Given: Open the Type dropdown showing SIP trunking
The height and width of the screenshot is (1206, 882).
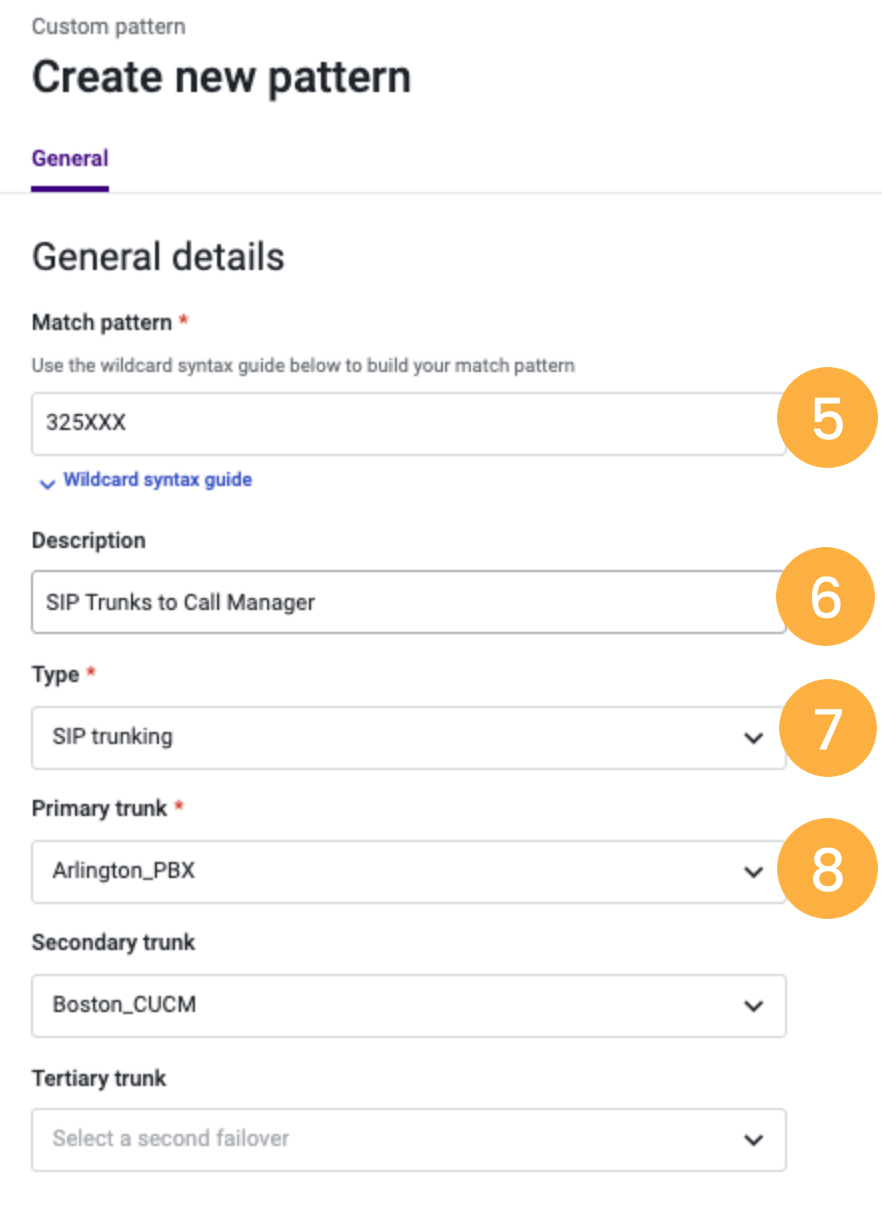Looking at the screenshot, I should coord(409,738).
